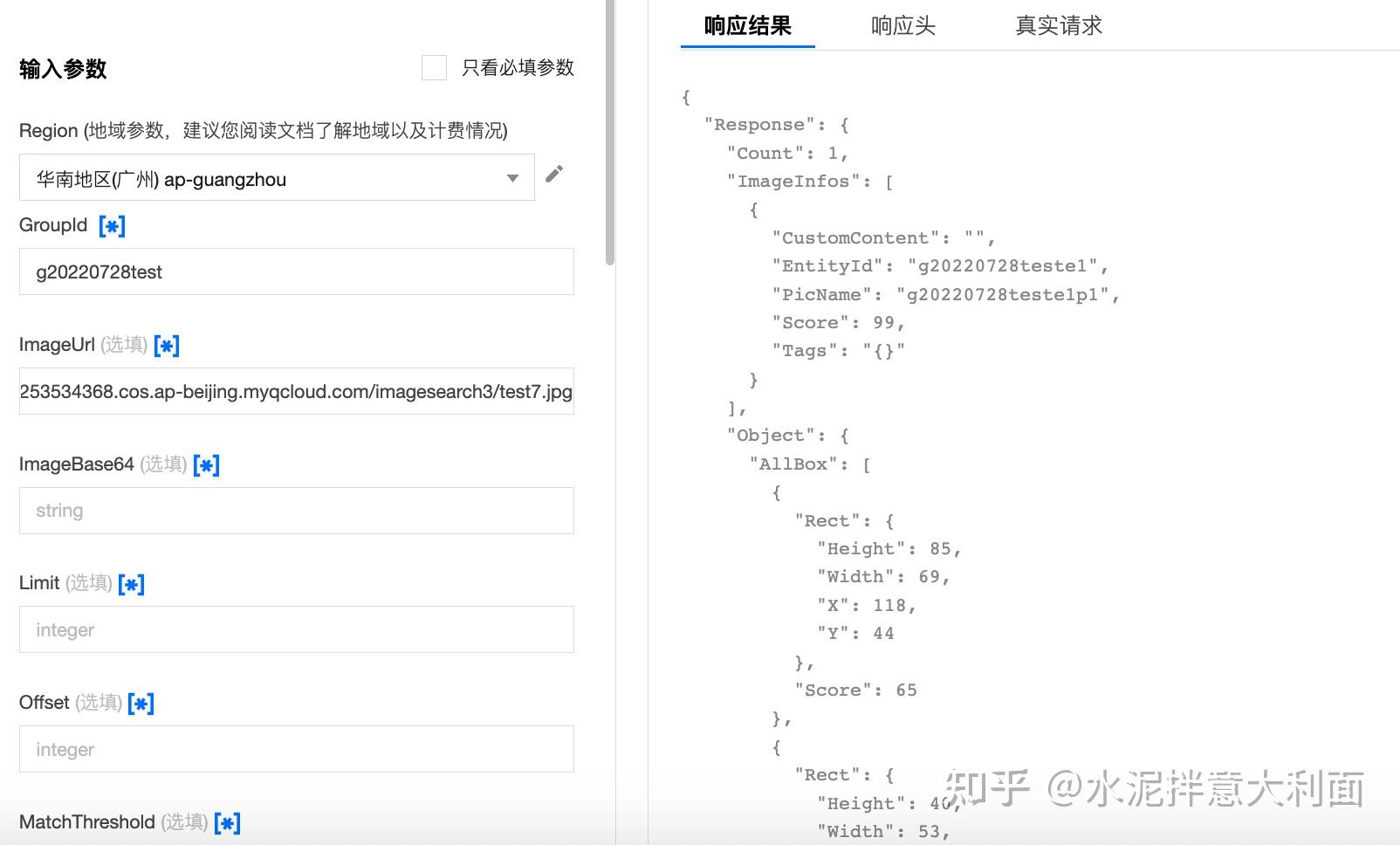Click the asterisk icon next to Limit
The width and height of the screenshot is (1400, 845).
coord(131,584)
